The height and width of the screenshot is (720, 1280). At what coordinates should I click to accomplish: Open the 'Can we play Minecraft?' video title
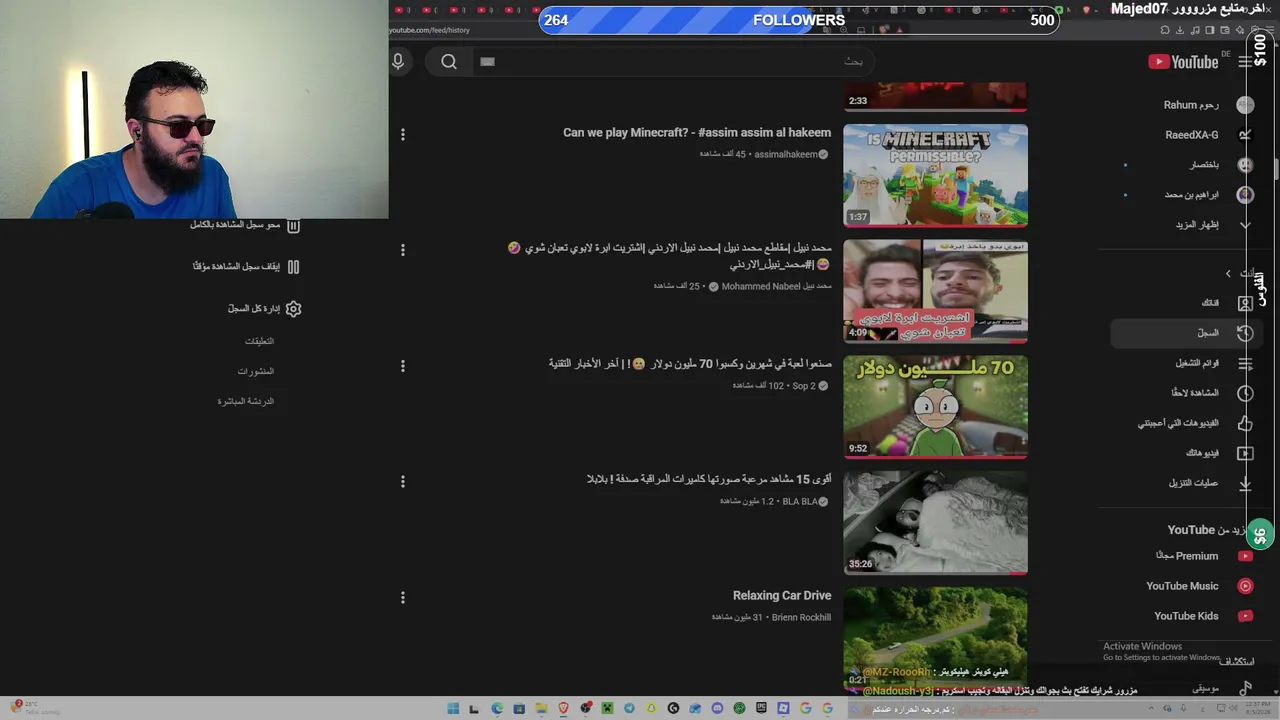click(x=697, y=133)
